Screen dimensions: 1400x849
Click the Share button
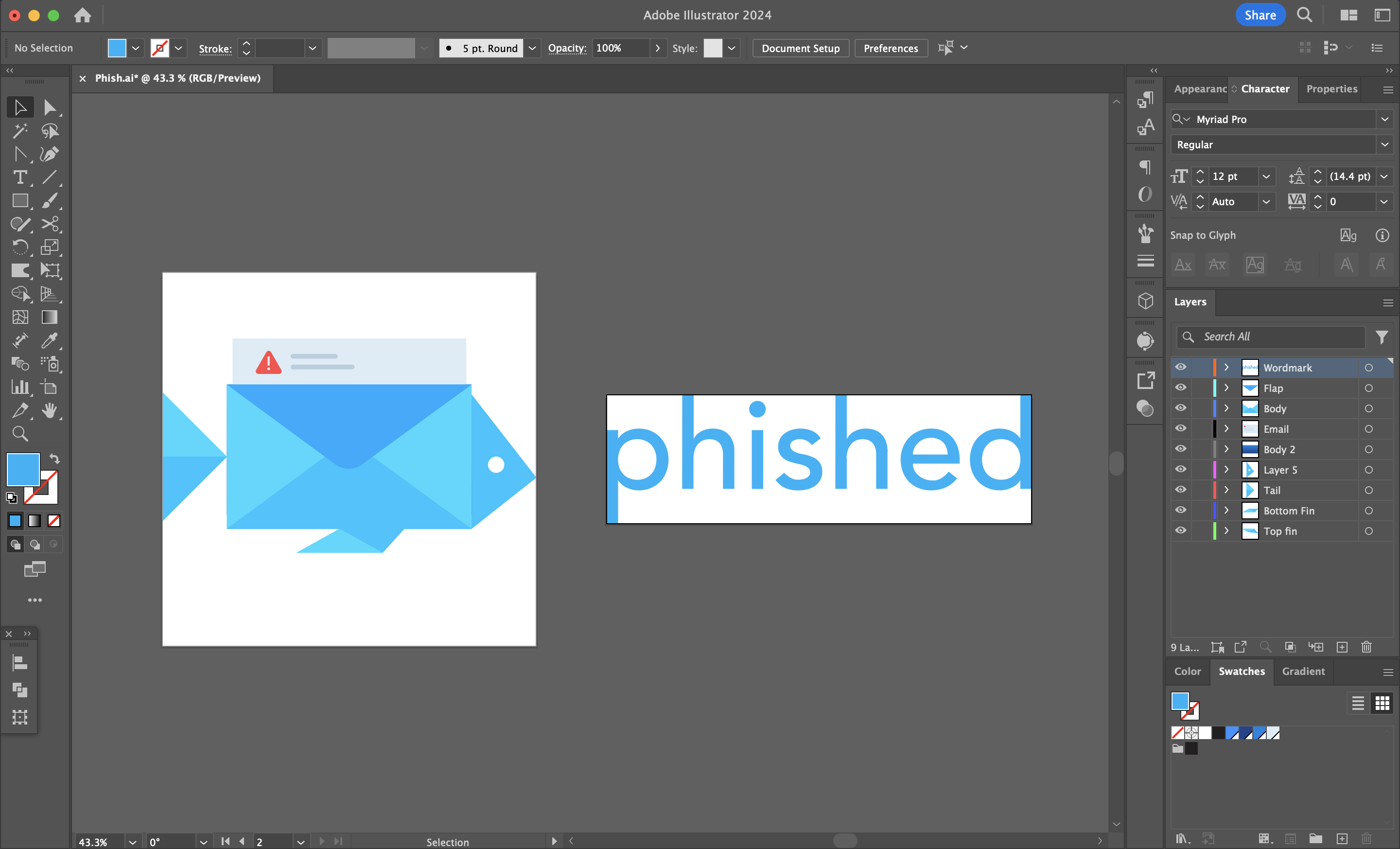pyautogui.click(x=1260, y=16)
